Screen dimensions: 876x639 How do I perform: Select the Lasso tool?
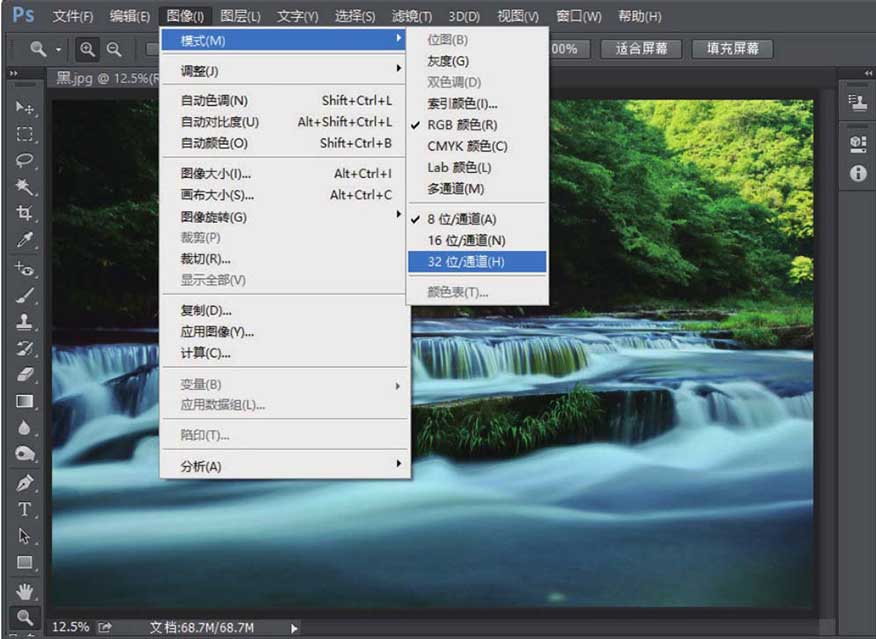(25, 160)
